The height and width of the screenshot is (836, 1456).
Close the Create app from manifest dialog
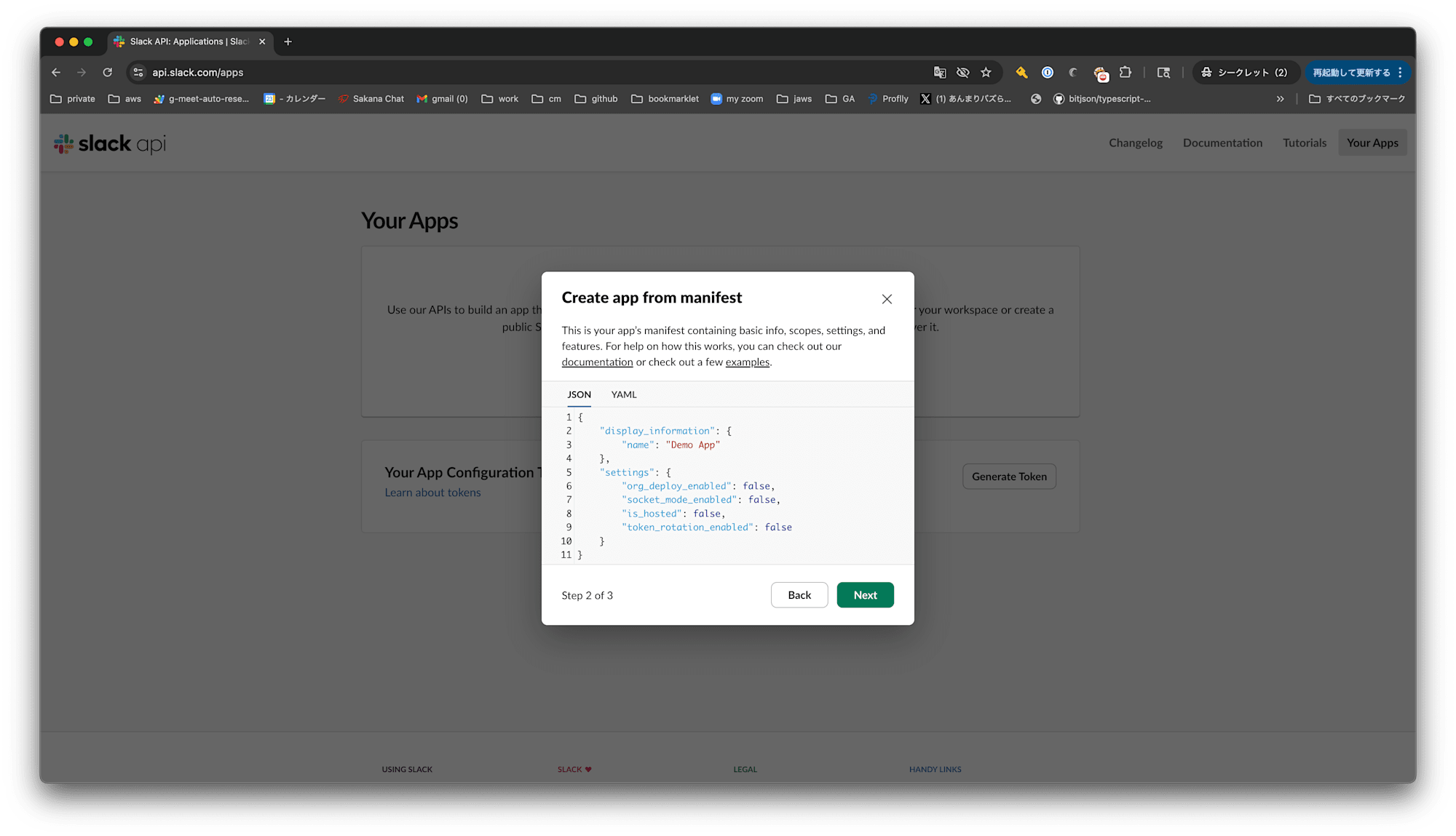887,299
